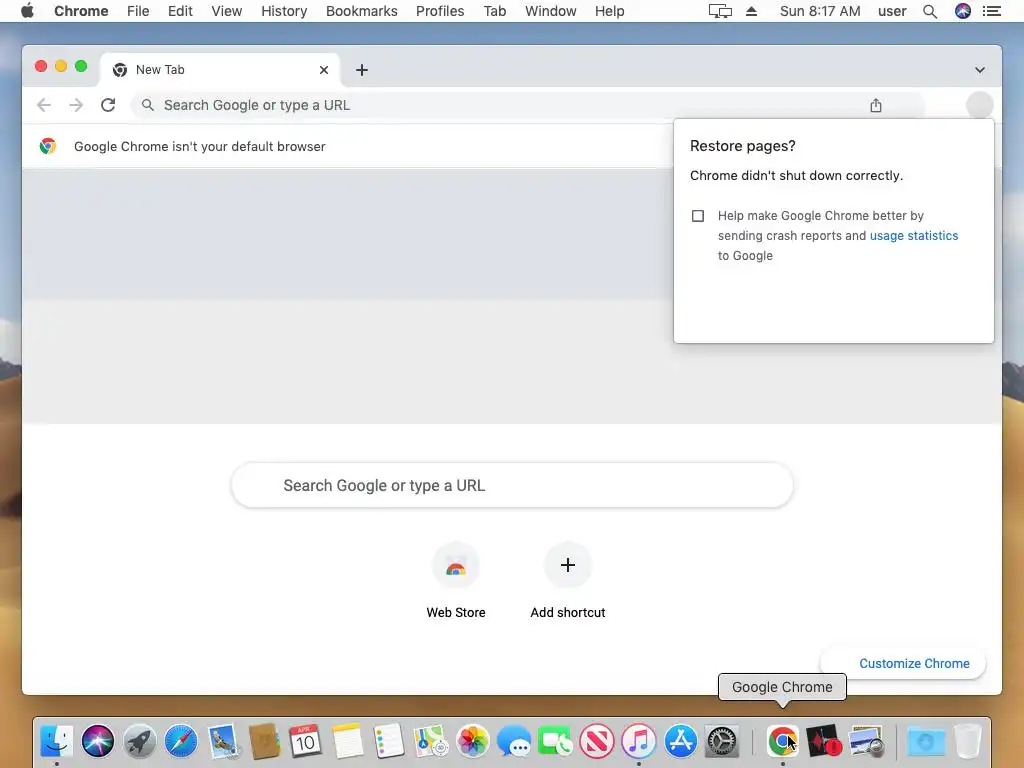
Task: Open the Window menu
Action: tap(551, 11)
